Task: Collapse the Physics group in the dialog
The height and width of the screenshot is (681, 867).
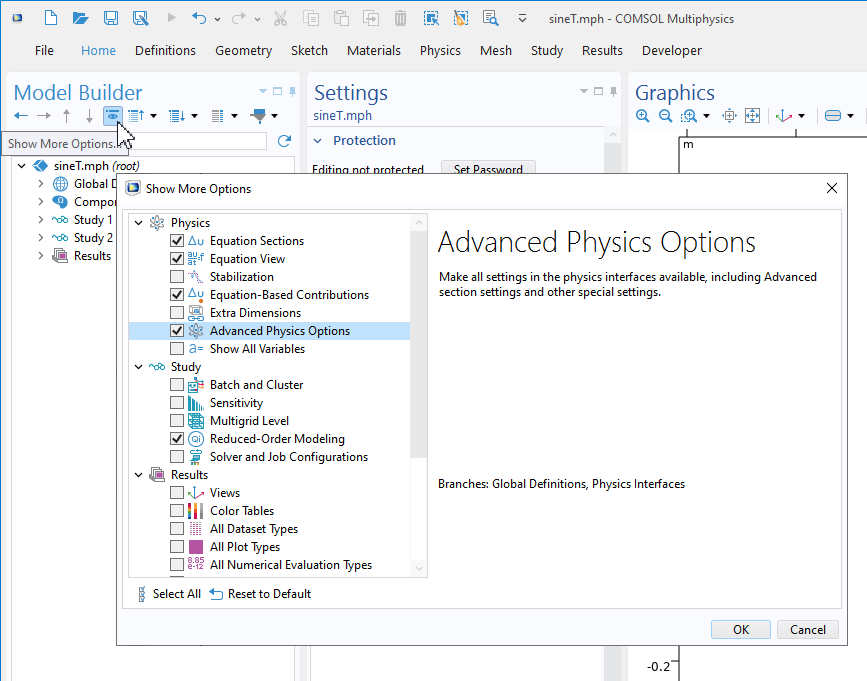Action: (139, 223)
